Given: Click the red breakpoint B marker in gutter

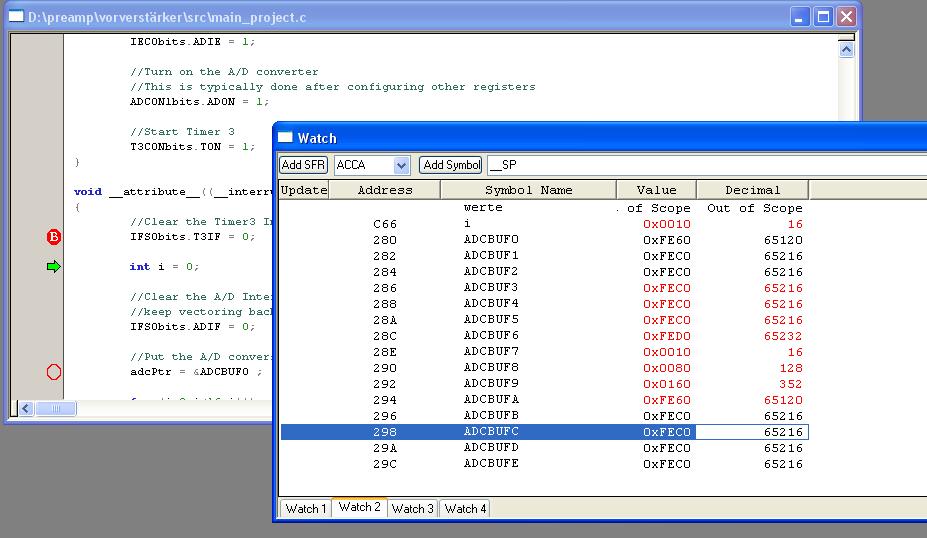Looking at the screenshot, I should (x=54, y=237).
